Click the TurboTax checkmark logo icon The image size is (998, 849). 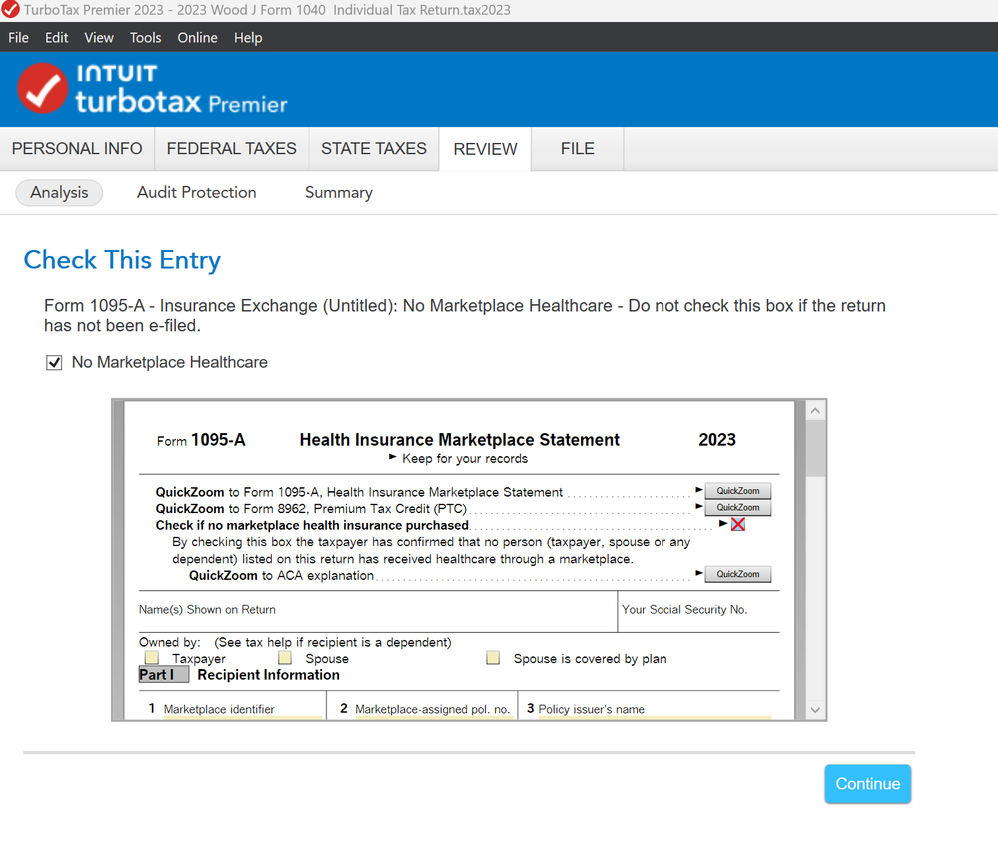coord(43,88)
